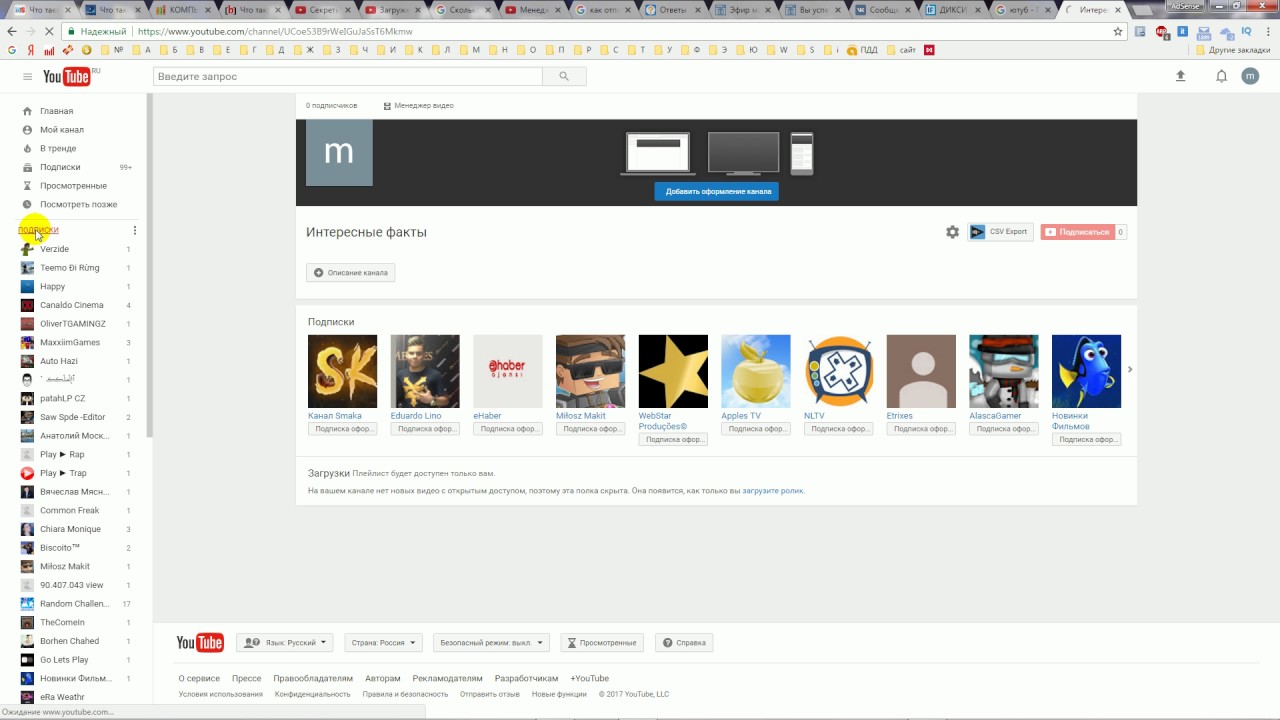Click Добавить оформление канала button
The height and width of the screenshot is (720, 1280).
(717, 191)
